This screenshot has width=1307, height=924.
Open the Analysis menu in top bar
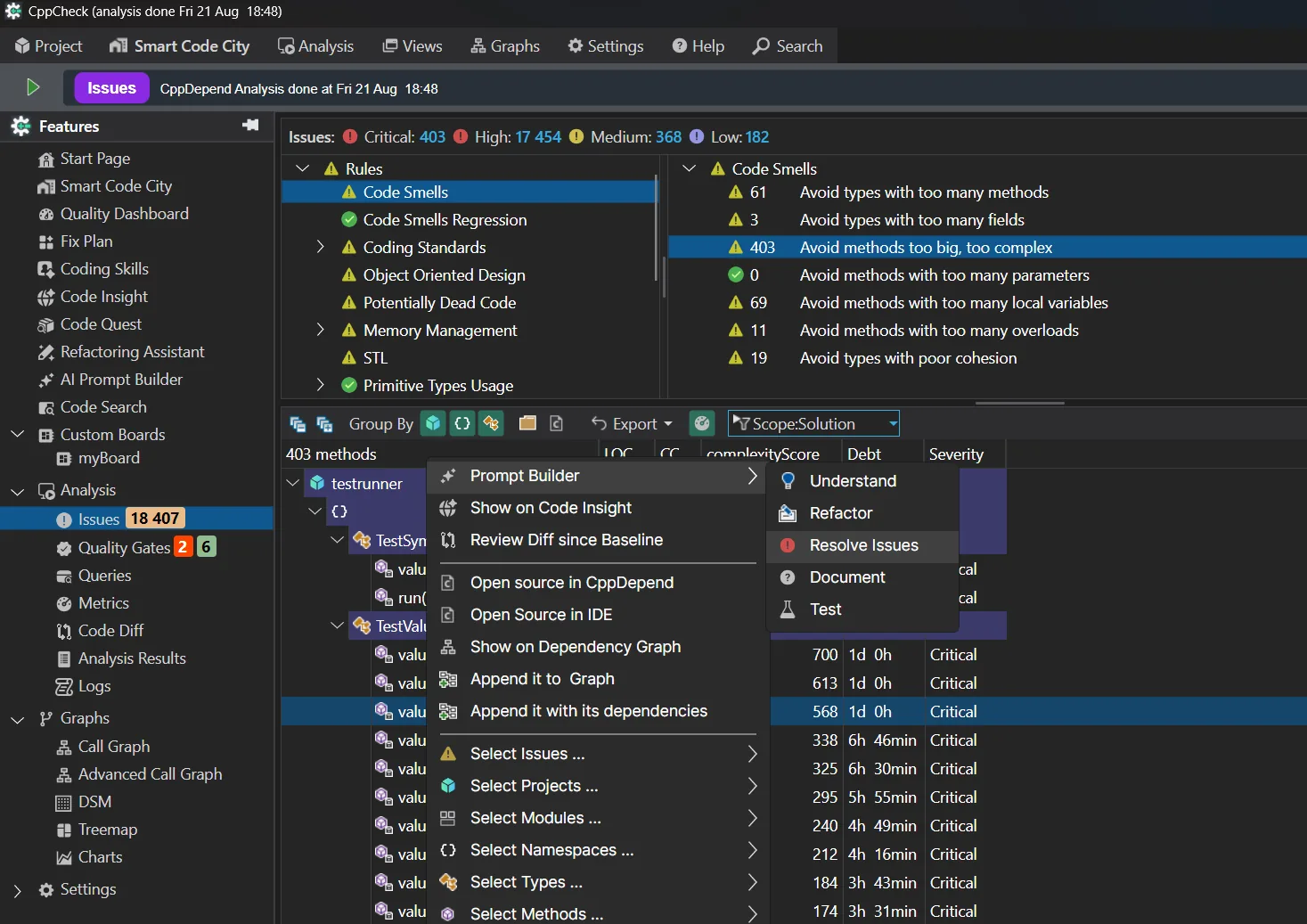tap(315, 45)
